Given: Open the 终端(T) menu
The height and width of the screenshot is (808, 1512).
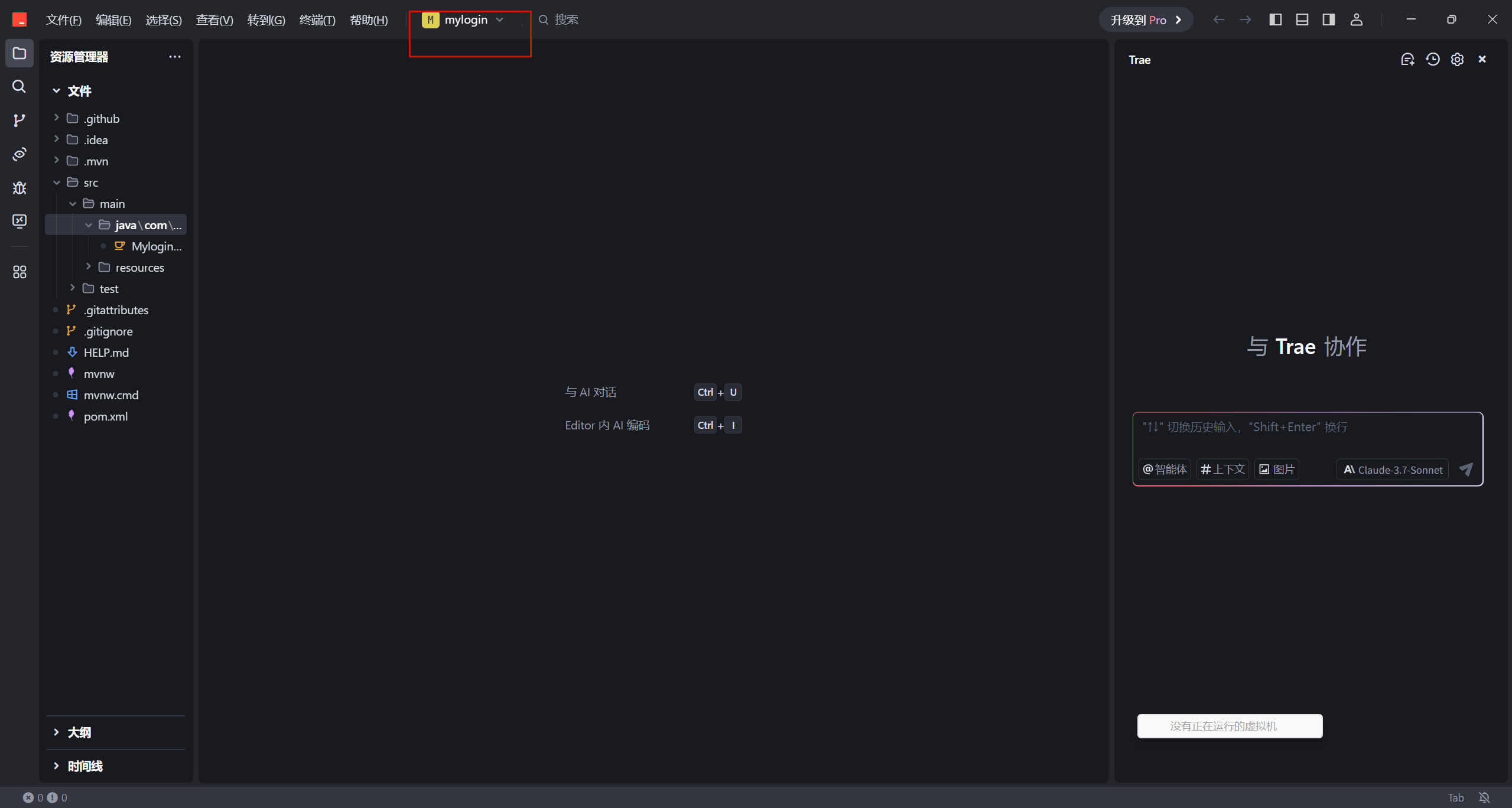Looking at the screenshot, I should pos(317,20).
